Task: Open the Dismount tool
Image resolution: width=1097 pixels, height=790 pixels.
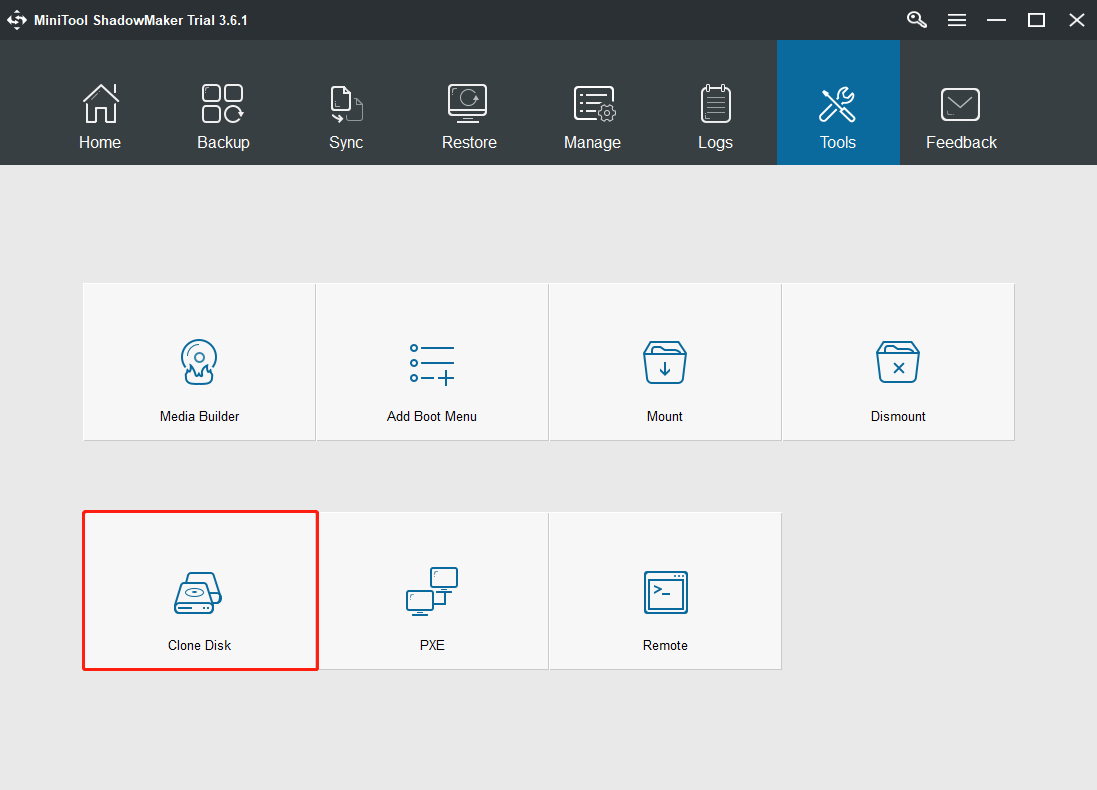Action: coord(898,362)
